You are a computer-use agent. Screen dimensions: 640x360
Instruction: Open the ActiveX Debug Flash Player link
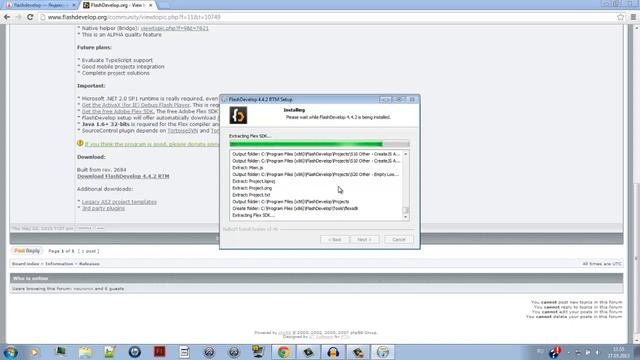(x=136, y=105)
